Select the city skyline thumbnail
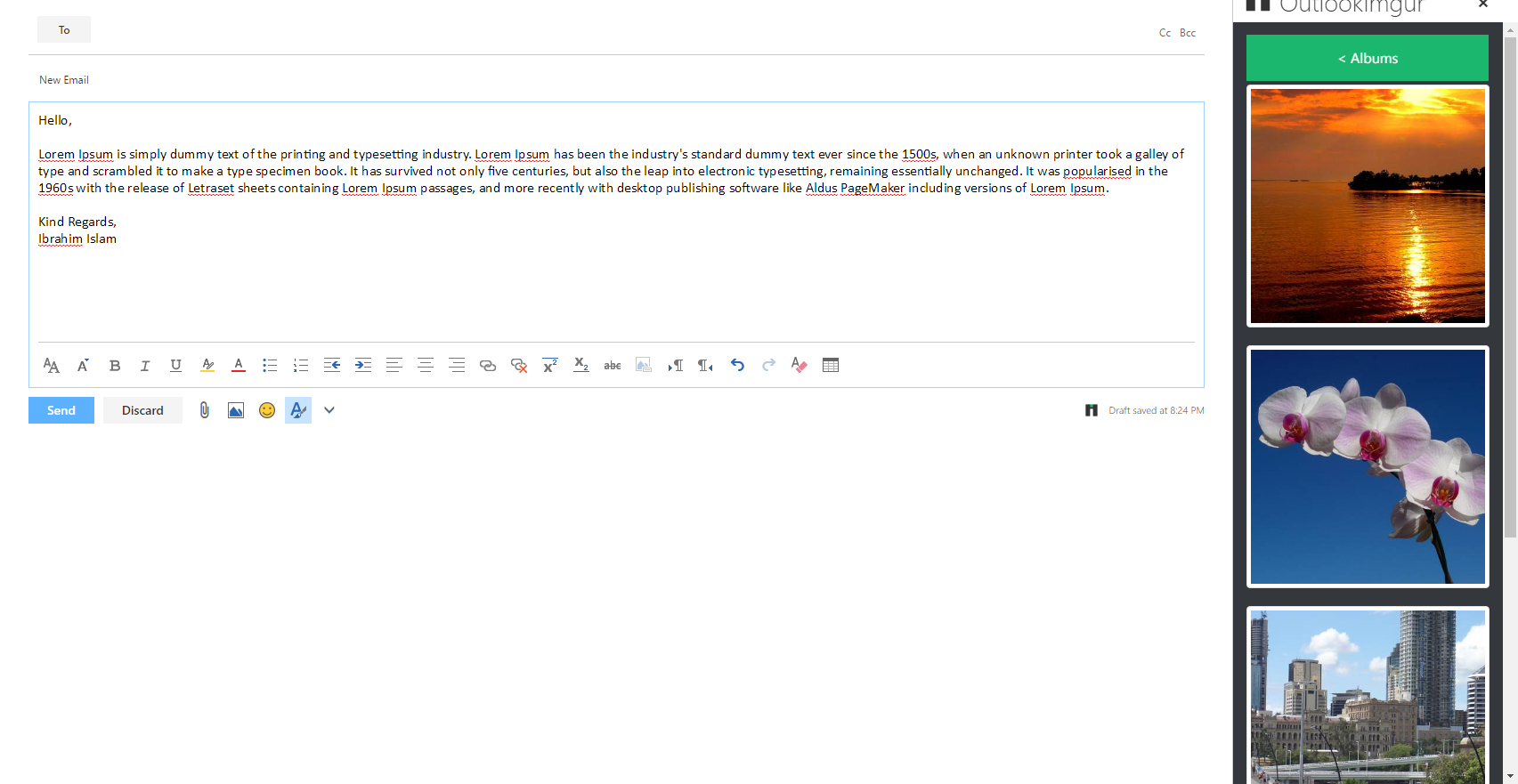The height and width of the screenshot is (784, 1518). coord(1368,697)
